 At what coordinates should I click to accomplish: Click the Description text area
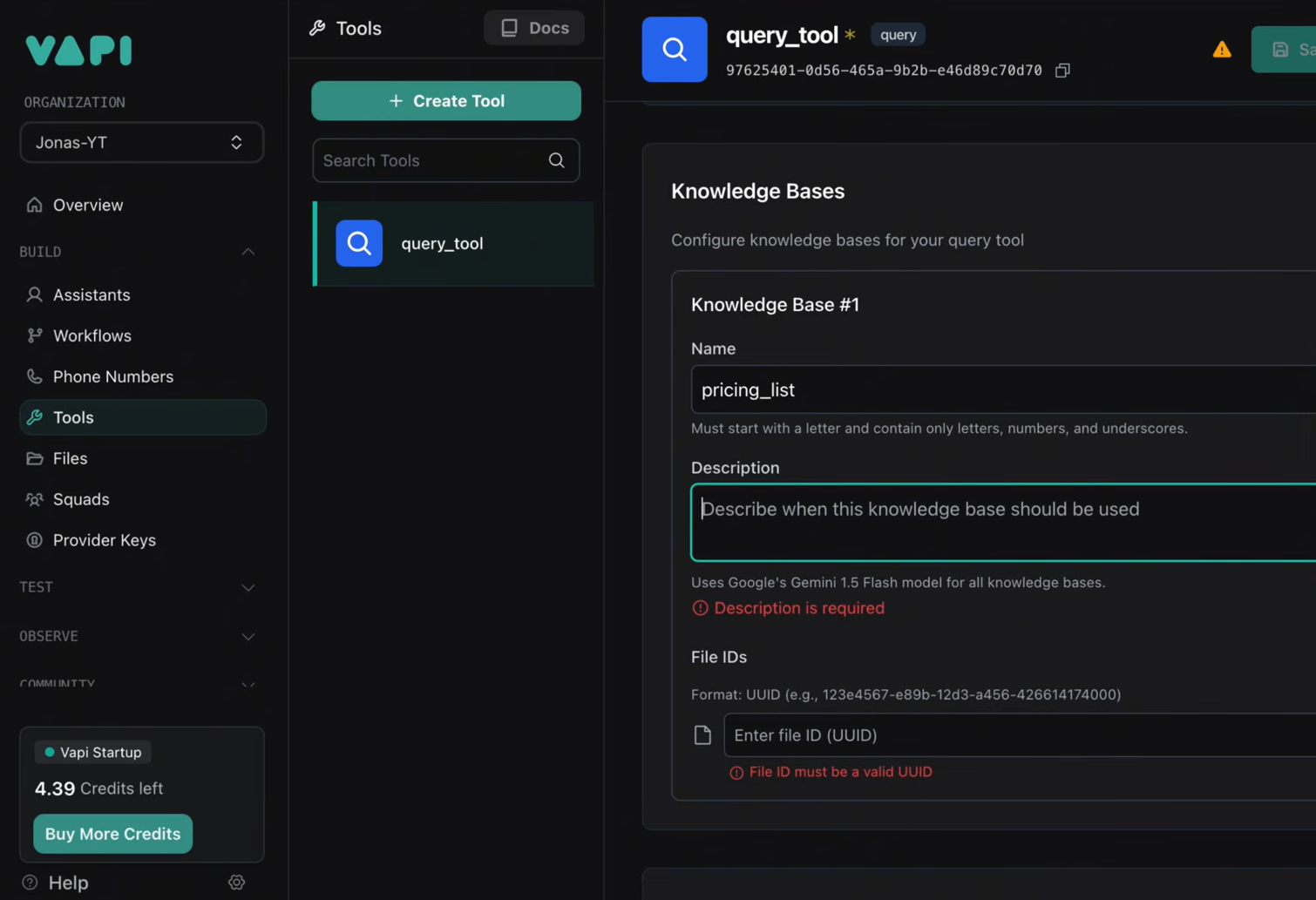1002,523
